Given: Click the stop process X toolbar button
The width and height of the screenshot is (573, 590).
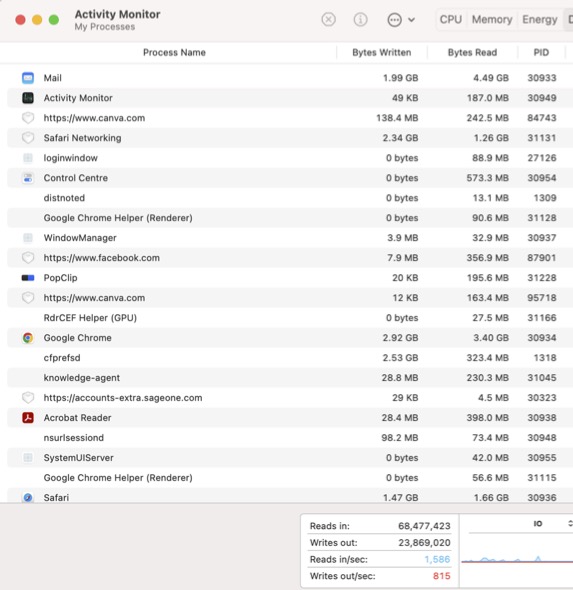Looking at the screenshot, I should 328,19.
